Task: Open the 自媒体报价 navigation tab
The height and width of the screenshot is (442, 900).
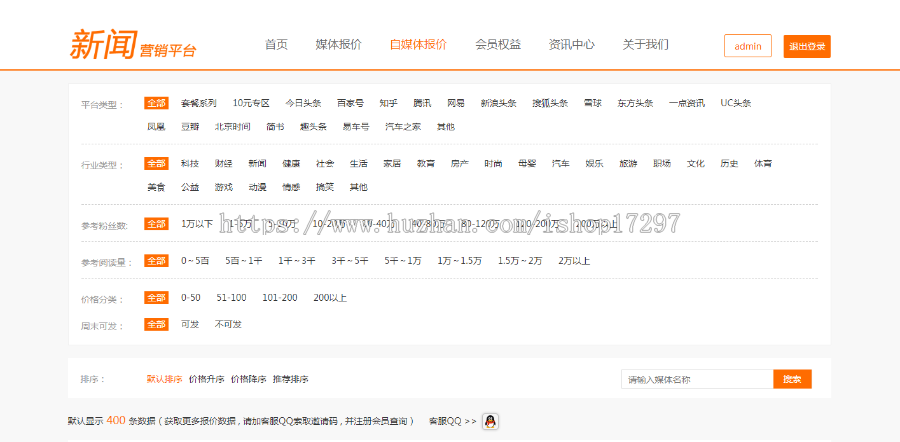Action: click(x=418, y=45)
